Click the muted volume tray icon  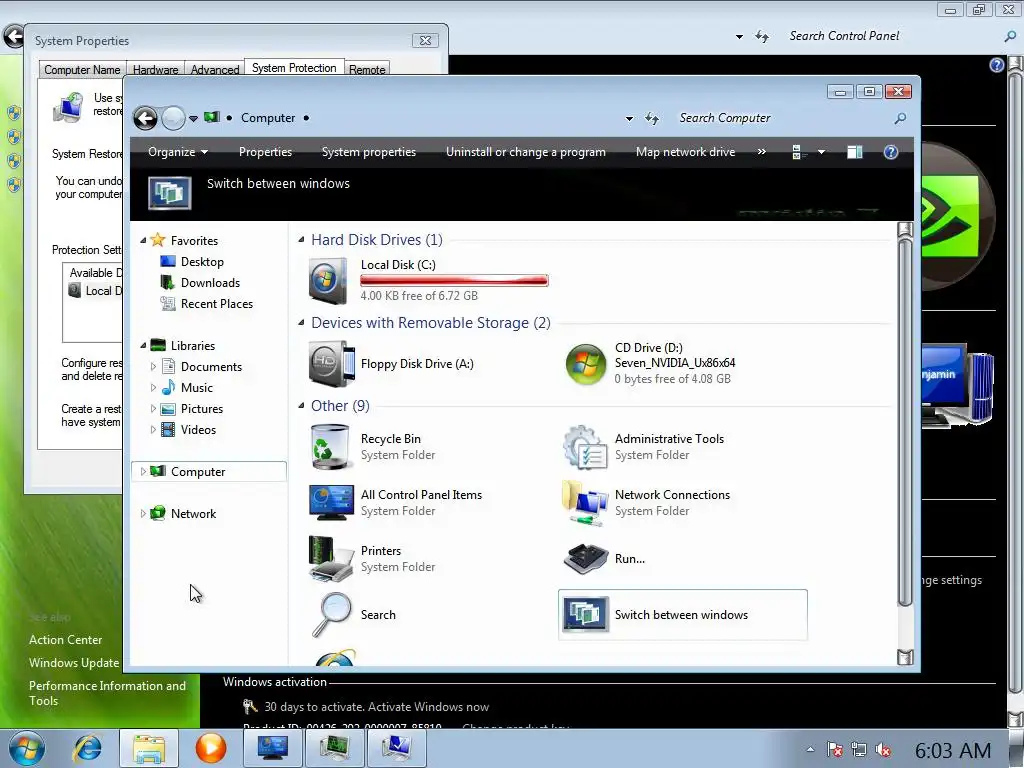pos(883,750)
